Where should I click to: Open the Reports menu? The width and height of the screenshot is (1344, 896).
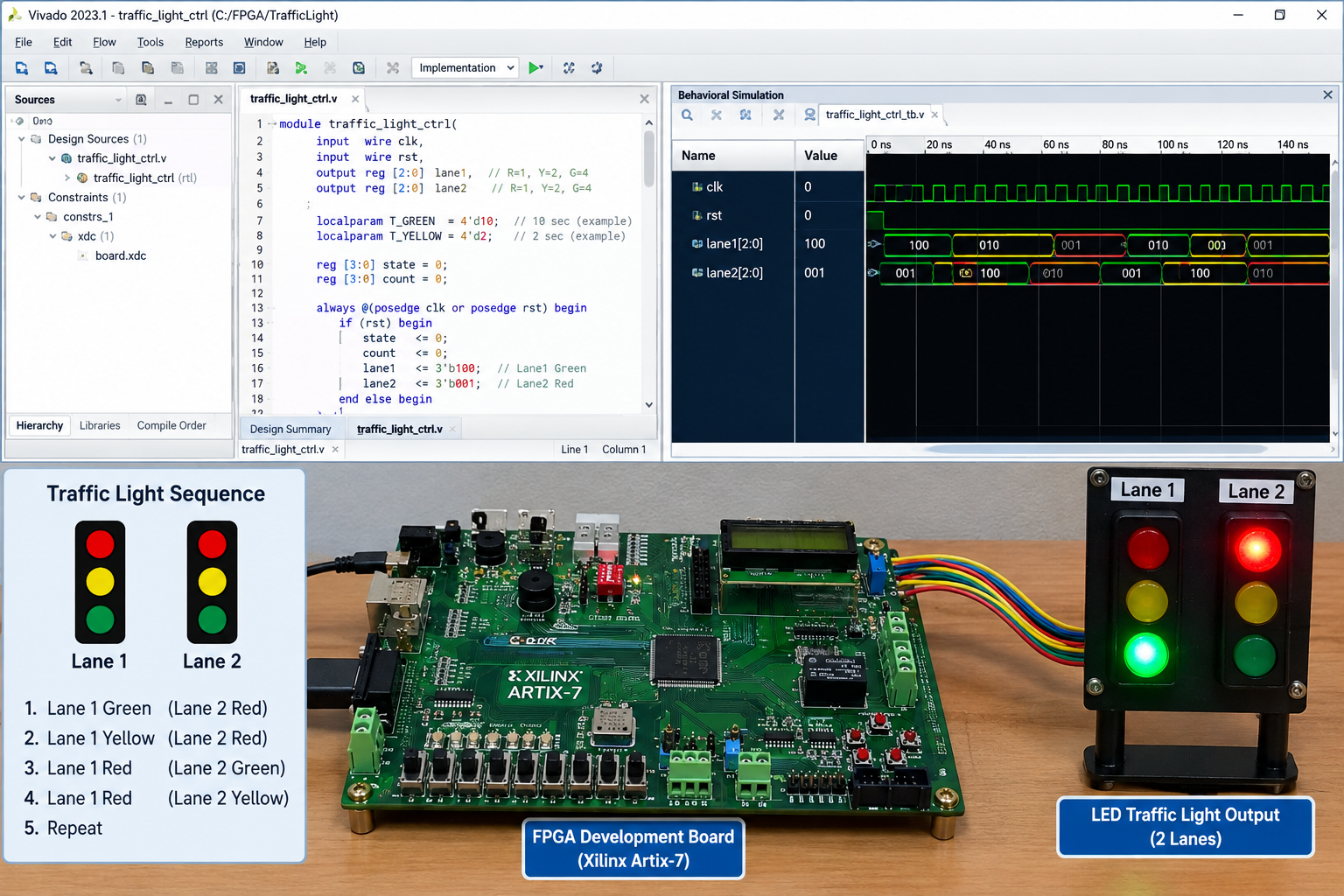tap(204, 42)
